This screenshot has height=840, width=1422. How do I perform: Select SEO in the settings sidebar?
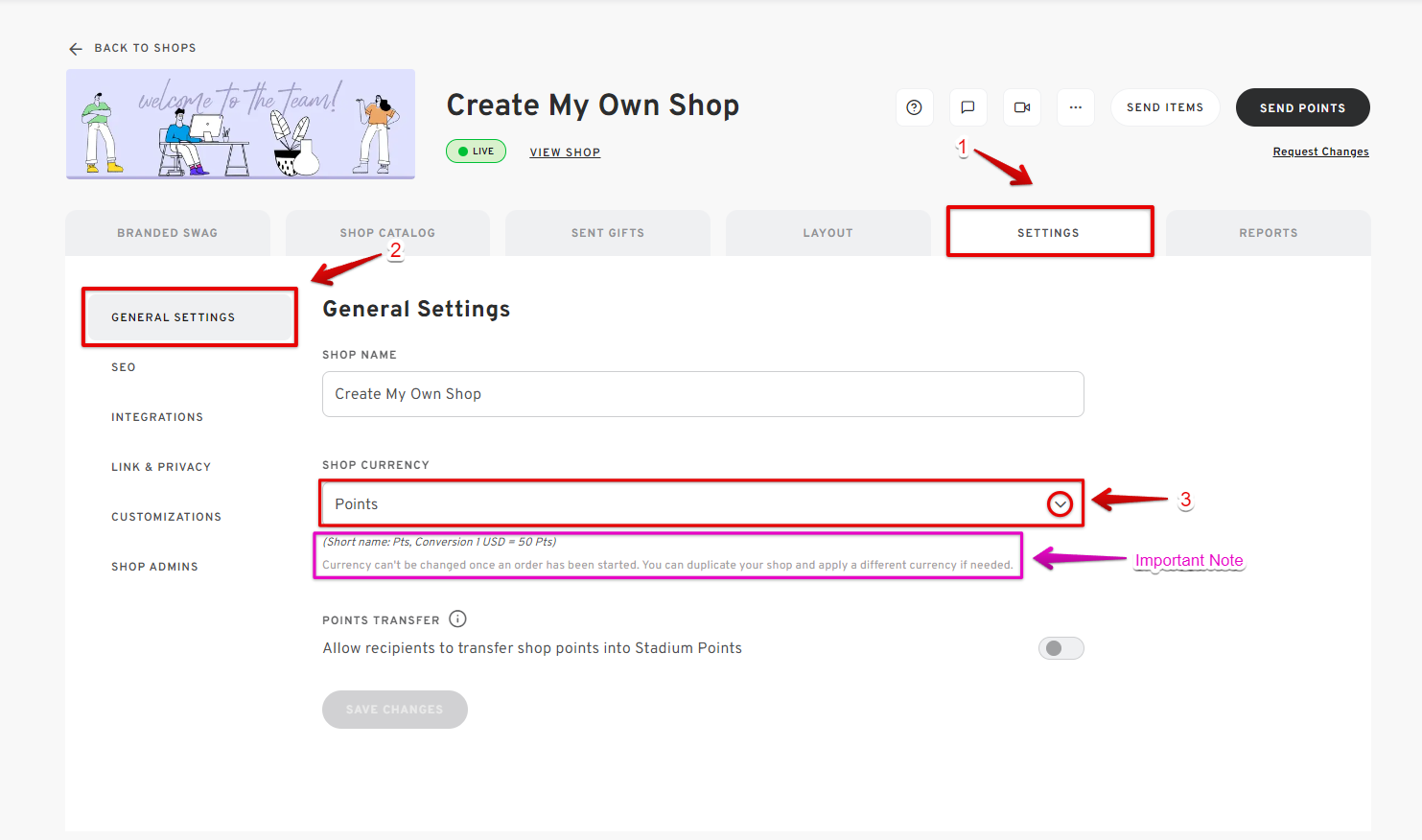click(123, 366)
